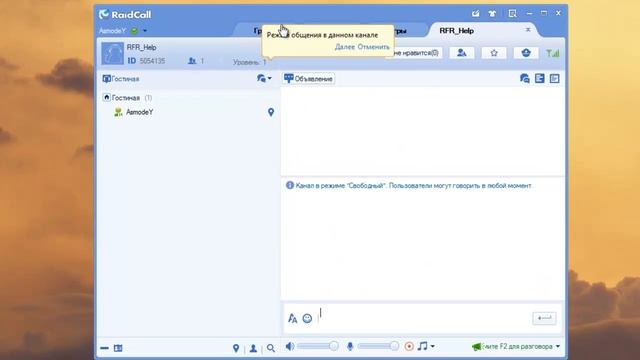
Task: Collapse the Гостиная (1) channel tree node
Action: click(107, 97)
